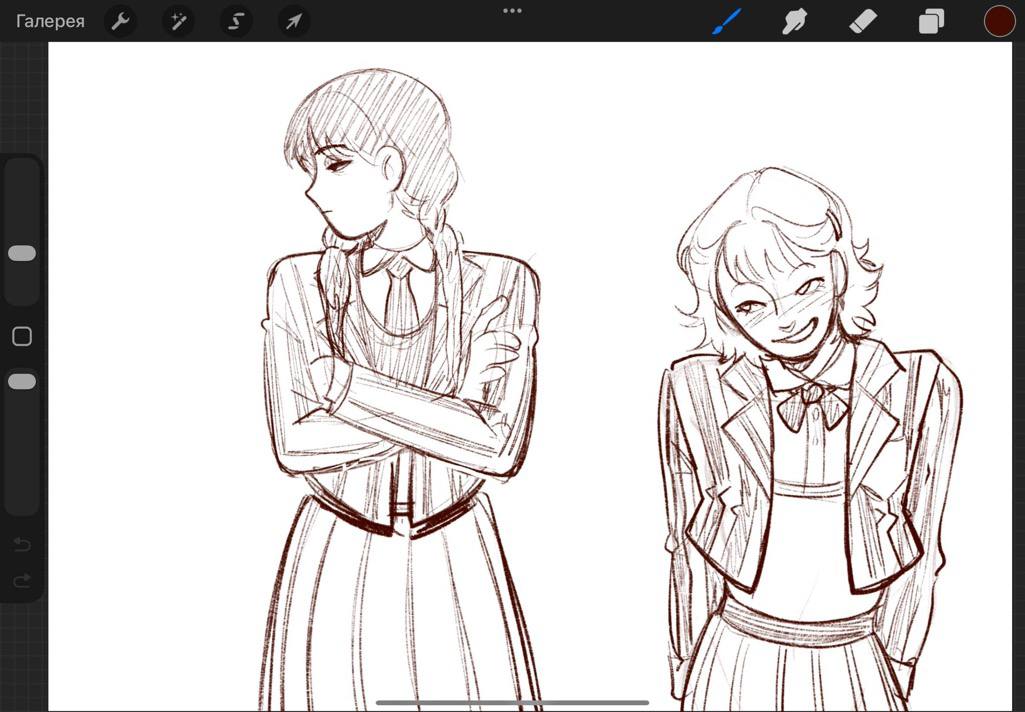
Task: Click the brush opacity slider handle
Action: (x=22, y=382)
